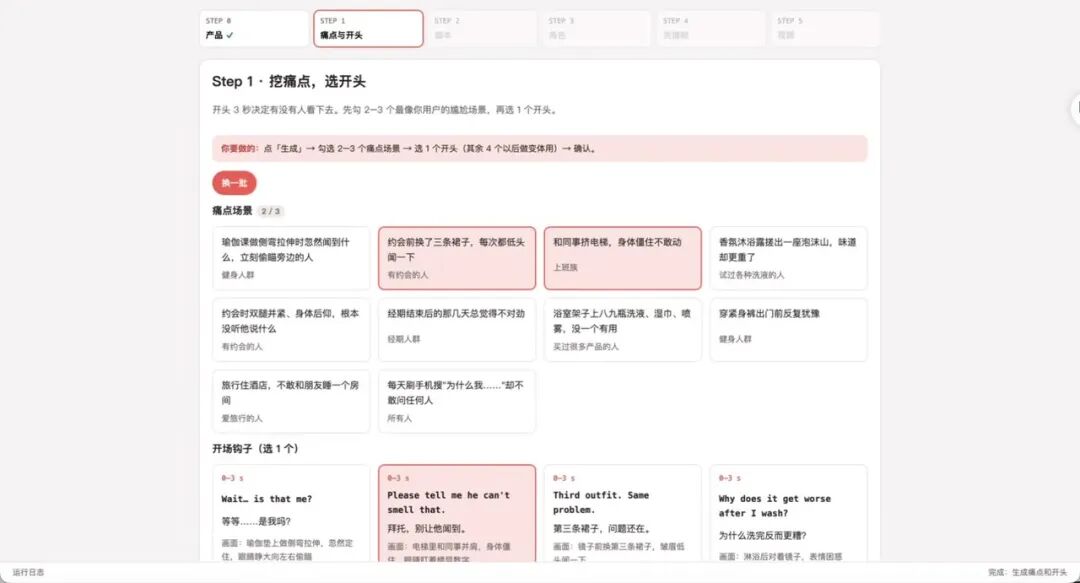Click the 痛点场景 2 / 3 counter badge

[271, 211]
